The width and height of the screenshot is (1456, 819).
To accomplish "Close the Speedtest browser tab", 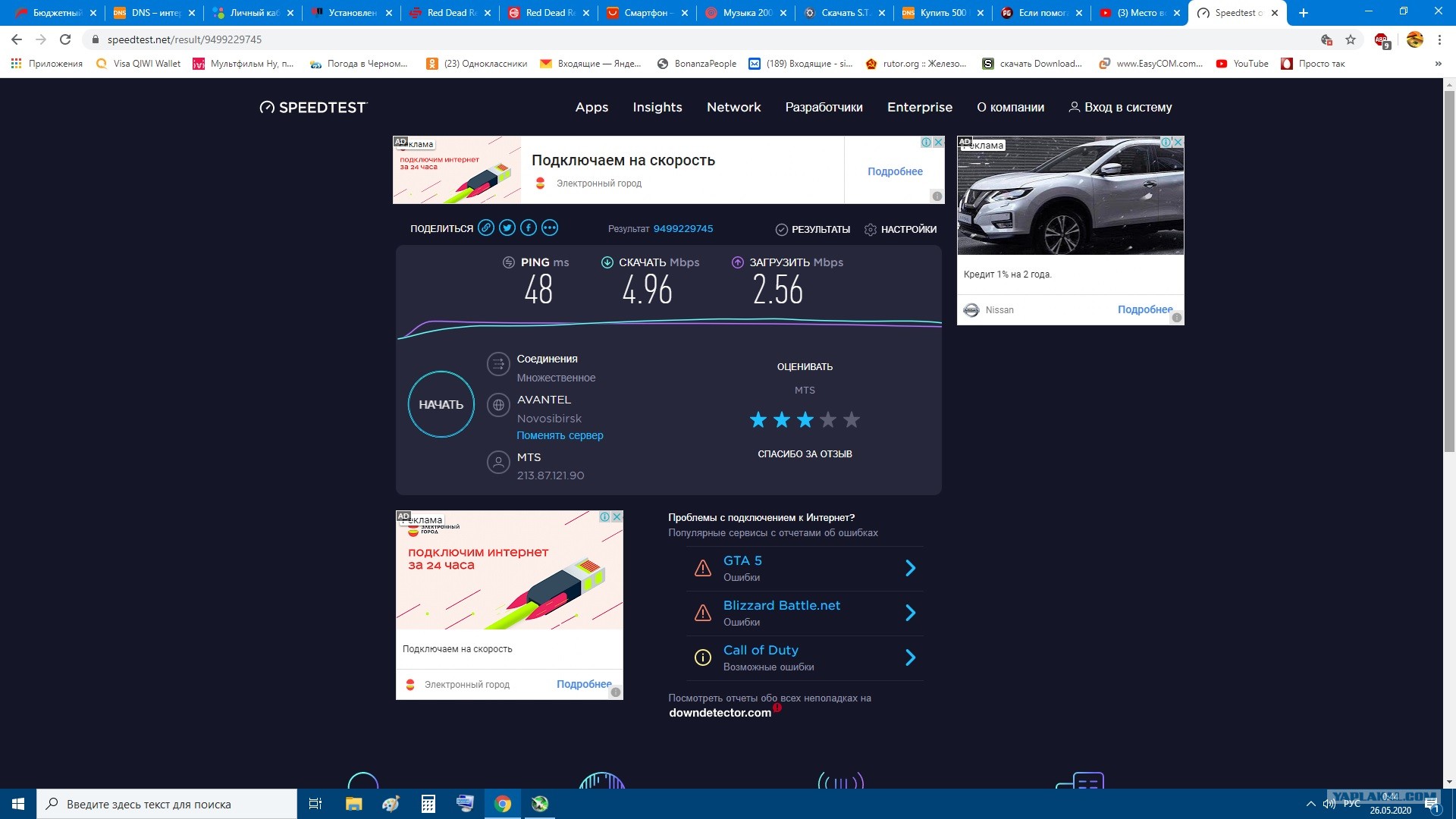I will [x=1275, y=13].
